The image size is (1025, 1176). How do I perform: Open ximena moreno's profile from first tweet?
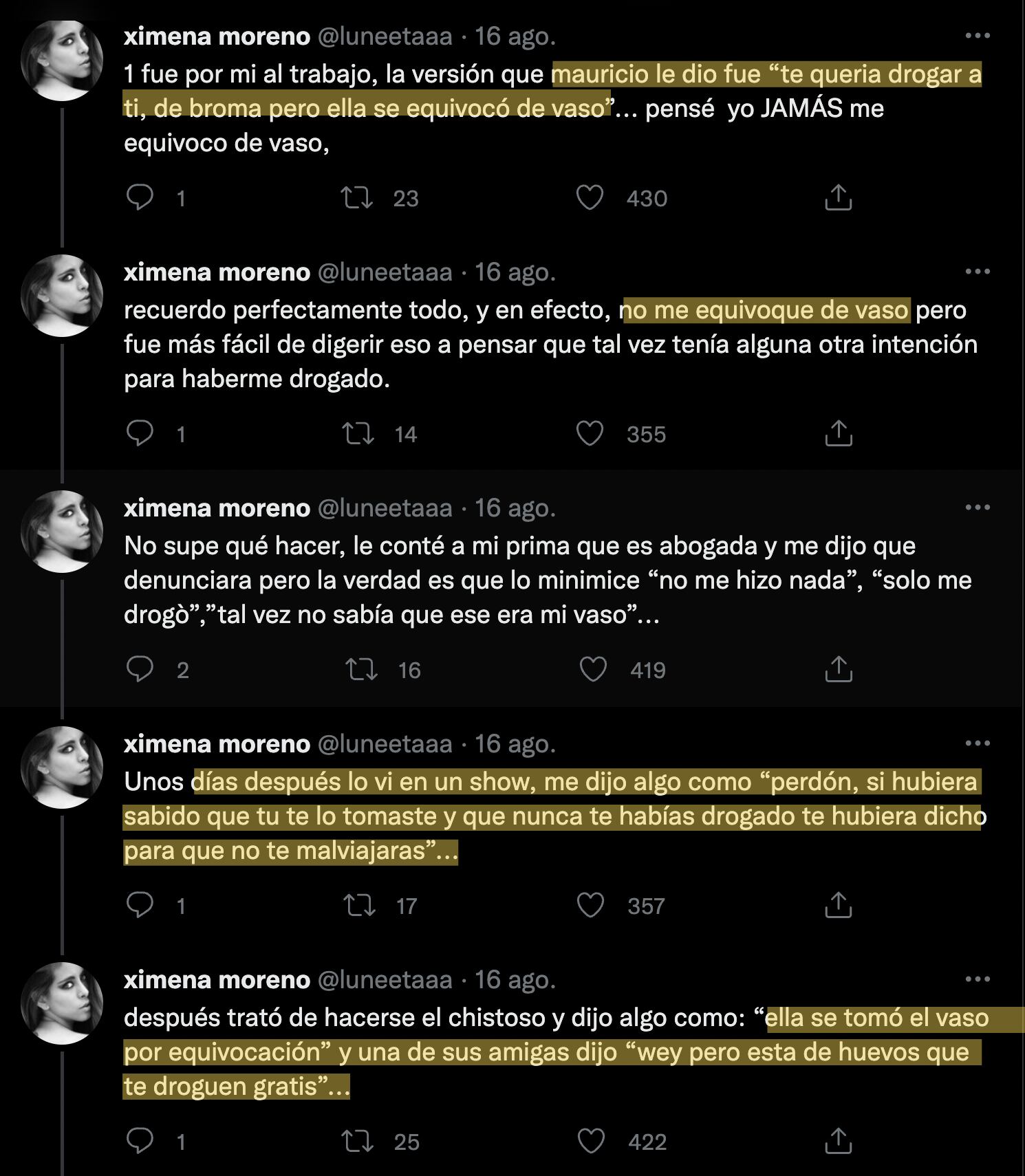(217, 36)
